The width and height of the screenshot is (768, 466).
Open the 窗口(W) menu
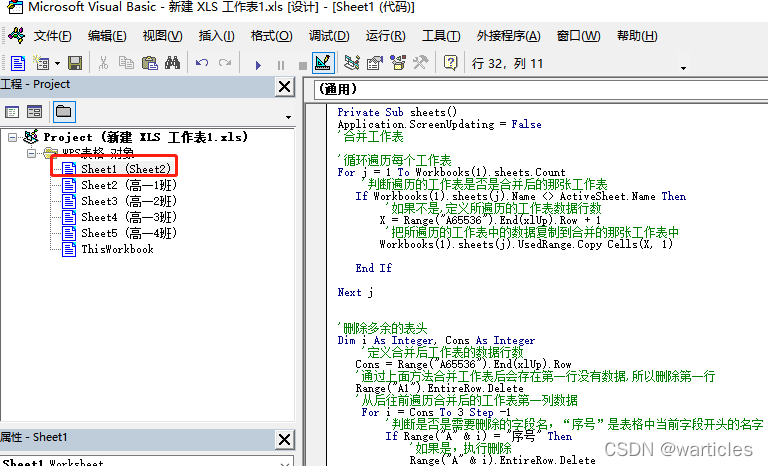point(578,36)
